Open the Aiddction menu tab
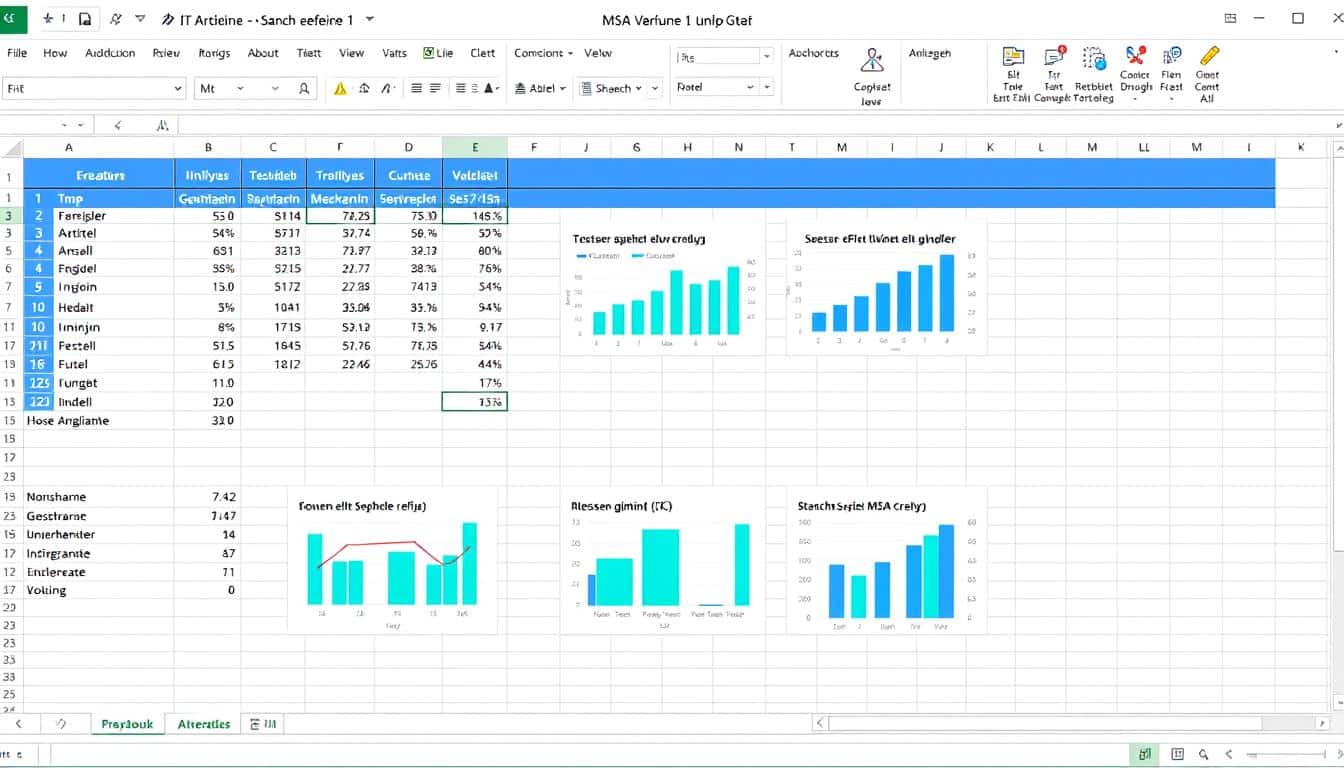The height and width of the screenshot is (768, 1344). 110,53
